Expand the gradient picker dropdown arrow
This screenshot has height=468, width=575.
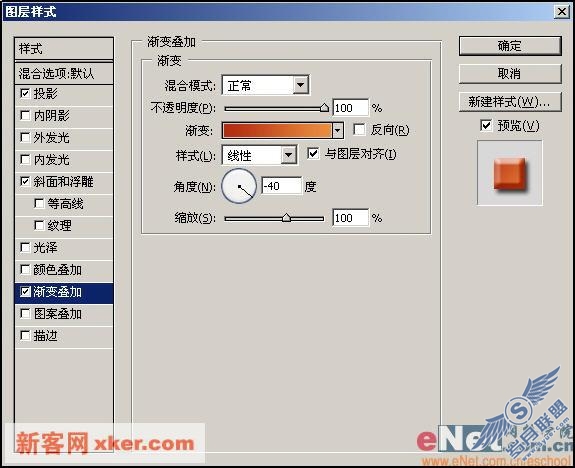pyautogui.click(x=337, y=130)
